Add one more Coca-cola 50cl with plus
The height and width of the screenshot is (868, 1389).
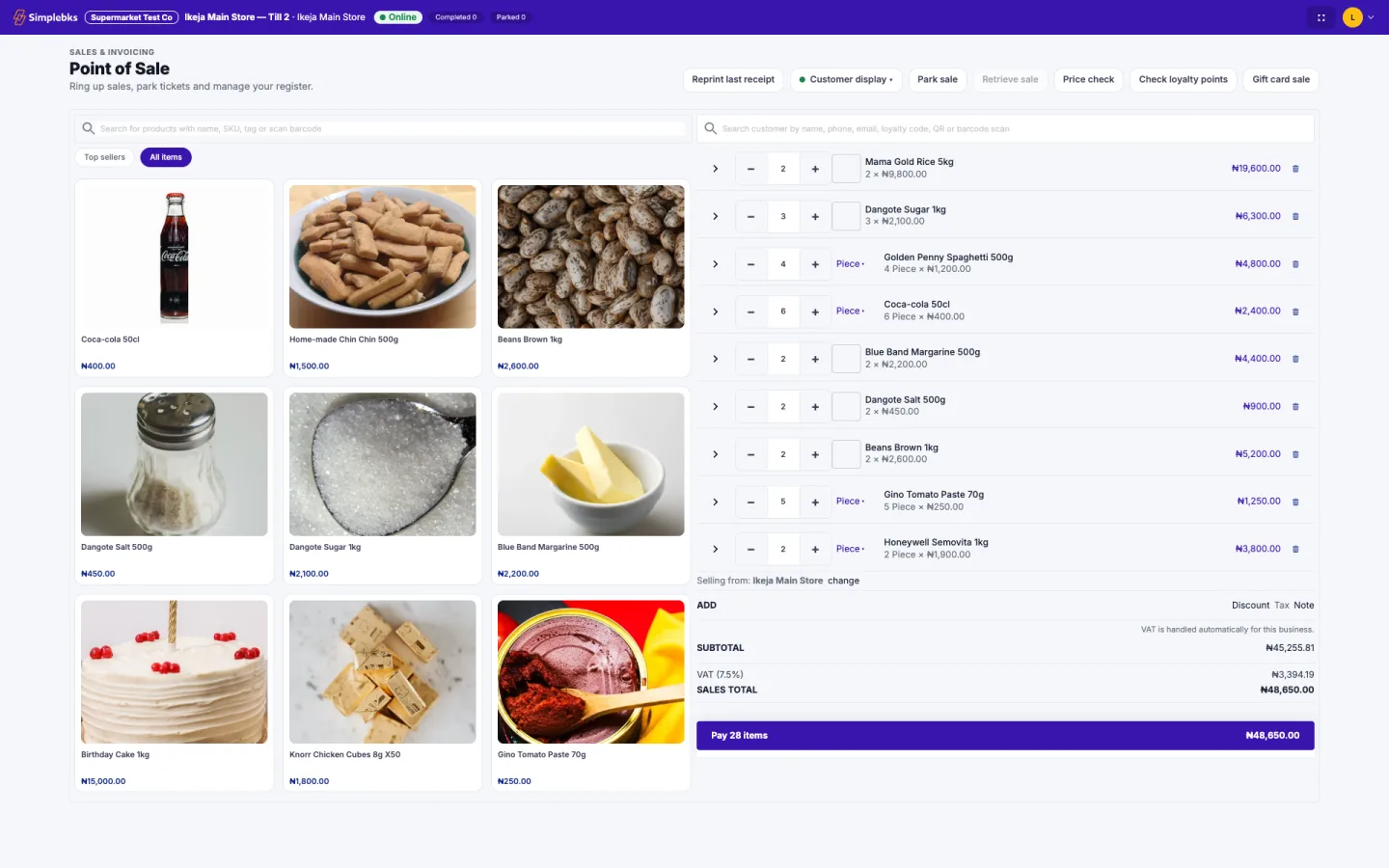pos(815,312)
